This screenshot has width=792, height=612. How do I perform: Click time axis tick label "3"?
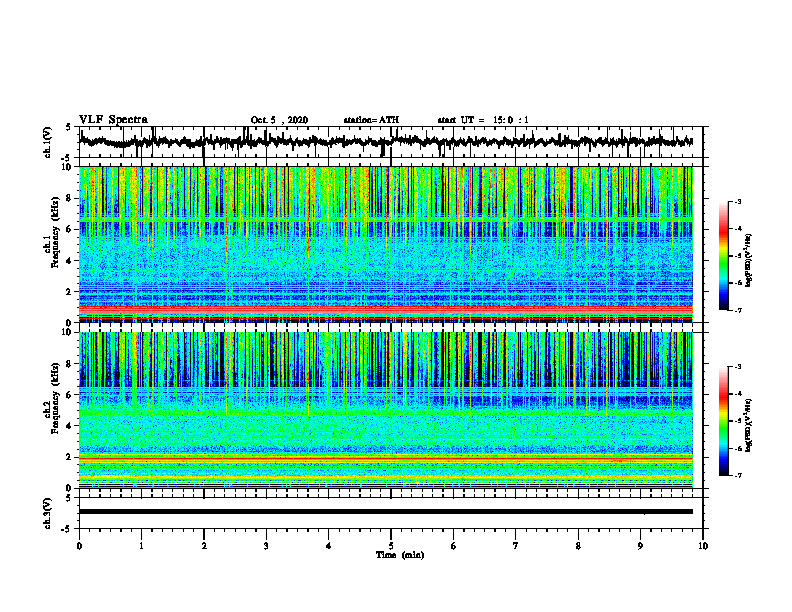266,546
